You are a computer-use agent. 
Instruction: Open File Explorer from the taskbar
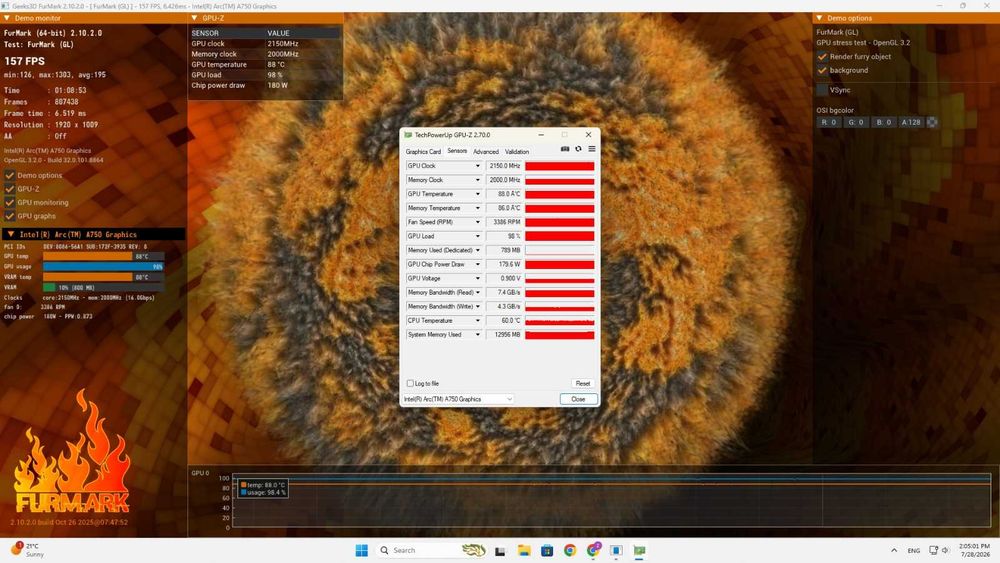pos(524,550)
